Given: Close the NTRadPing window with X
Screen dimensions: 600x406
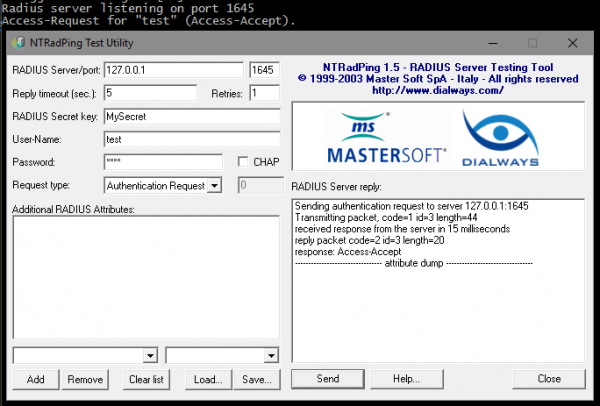Looking at the screenshot, I should 572,43.
